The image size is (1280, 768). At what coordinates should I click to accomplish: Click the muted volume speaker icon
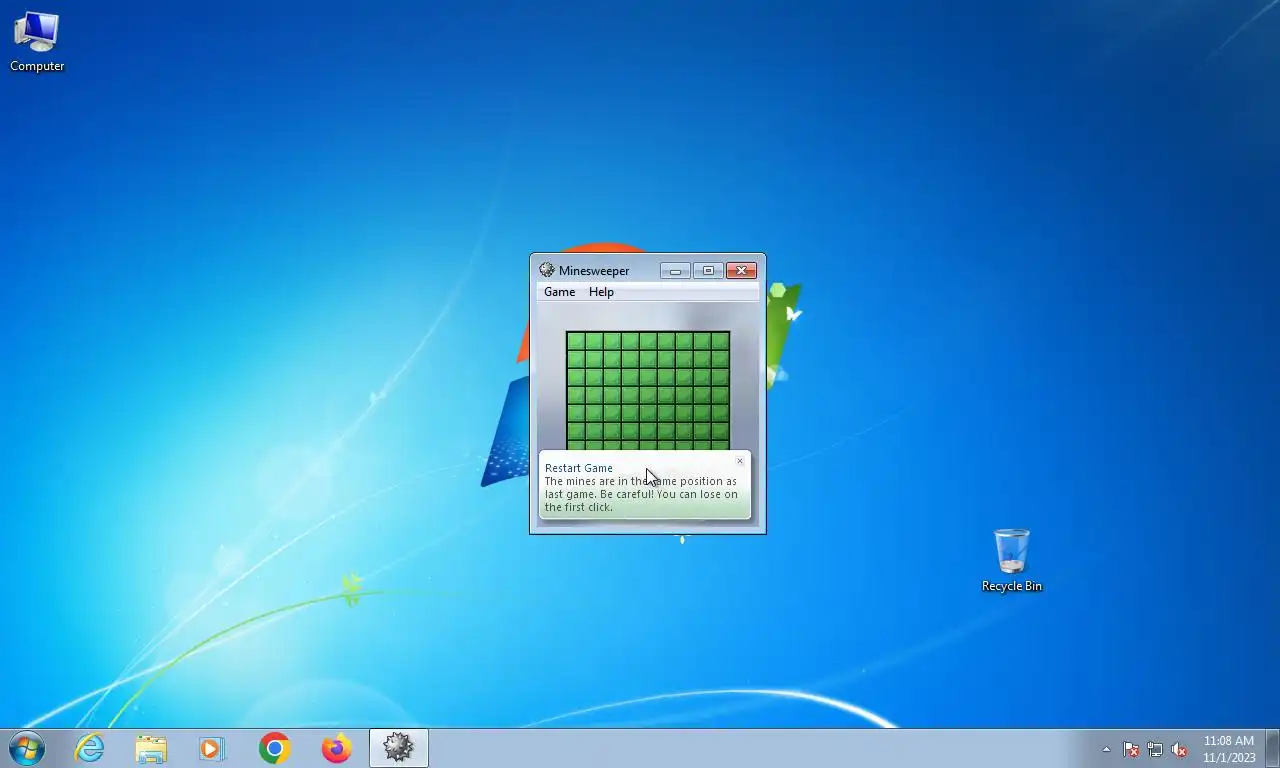pyautogui.click(x=1179, y=749)
